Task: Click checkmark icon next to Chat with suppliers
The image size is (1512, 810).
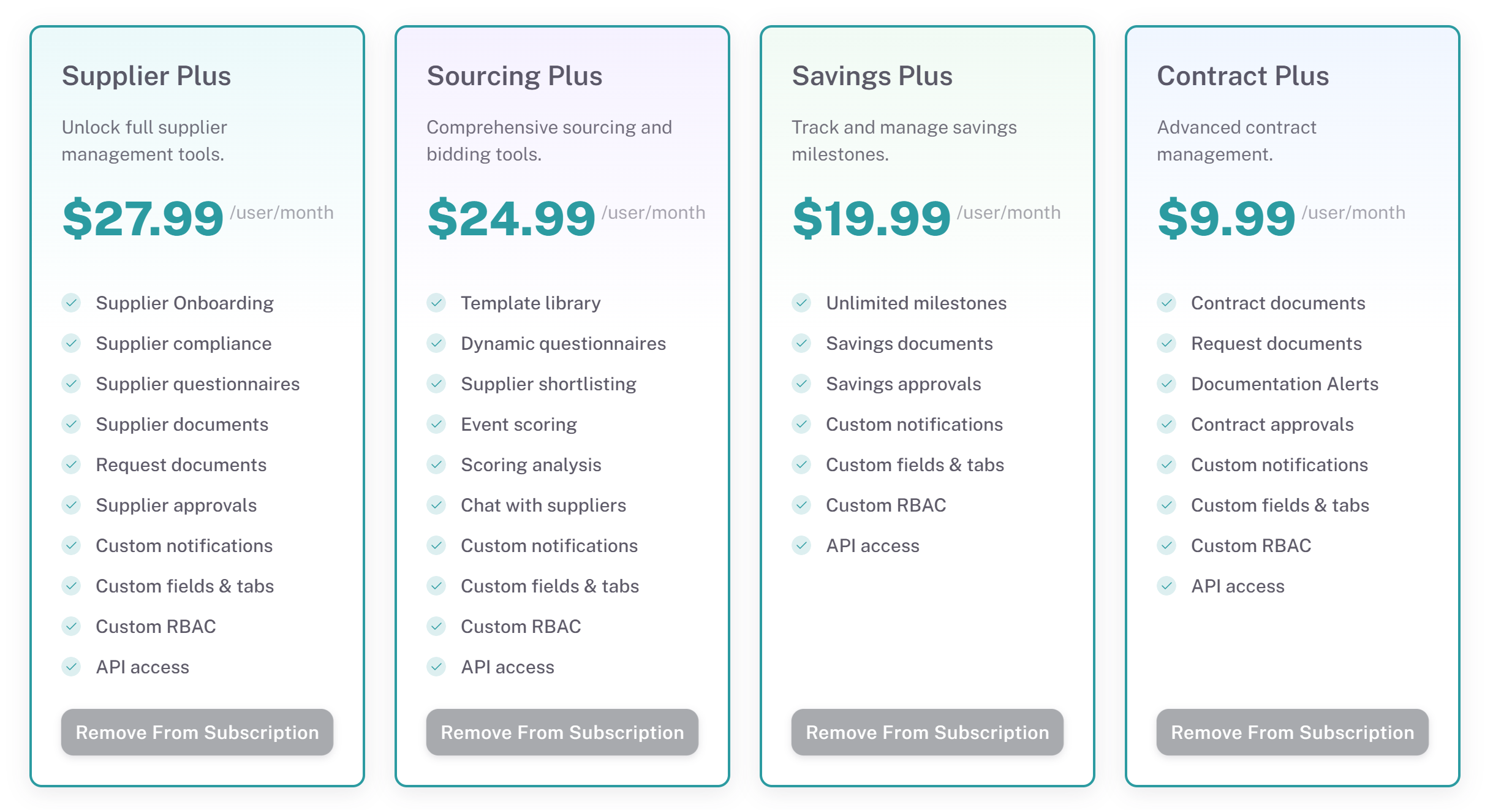Action: [x=436, y=505]
